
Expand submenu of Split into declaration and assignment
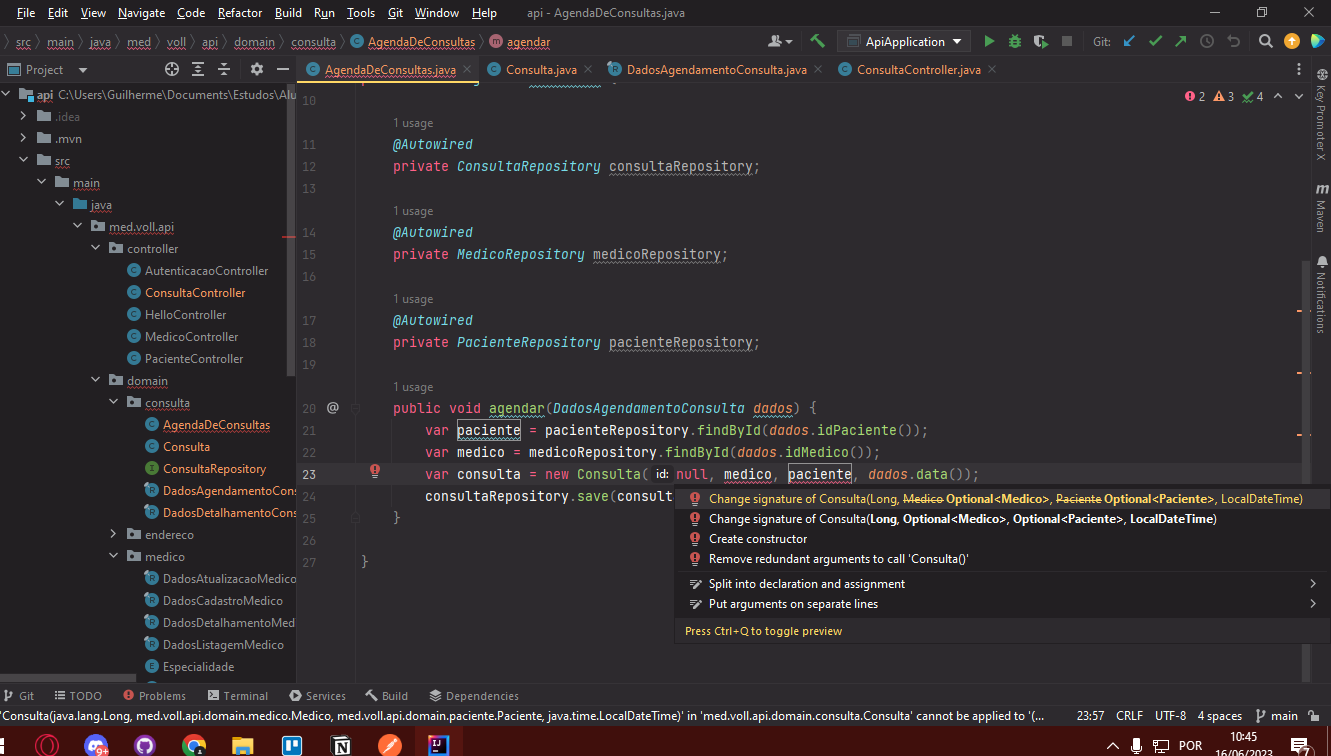tap(1313, 584)
